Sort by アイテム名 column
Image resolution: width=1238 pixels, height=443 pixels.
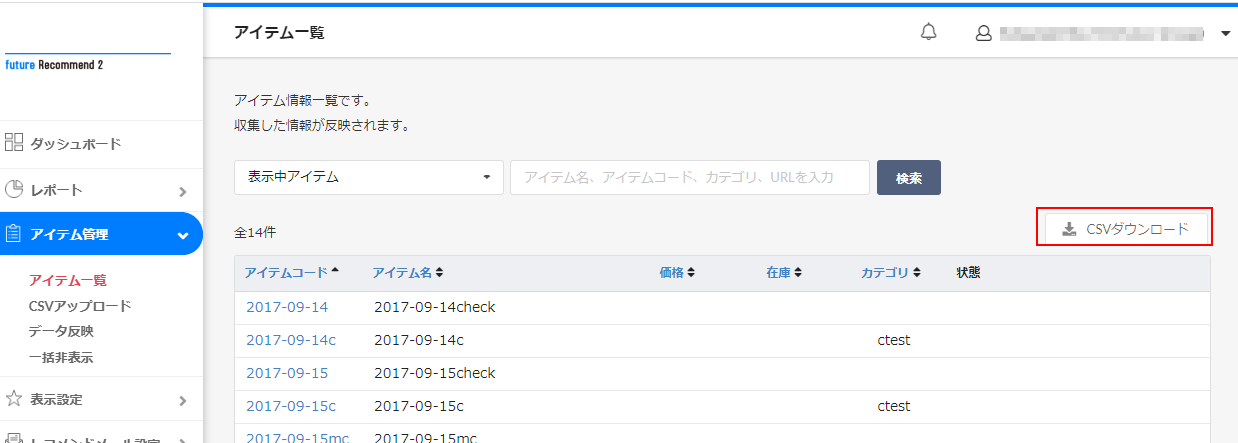coord(407,272)
